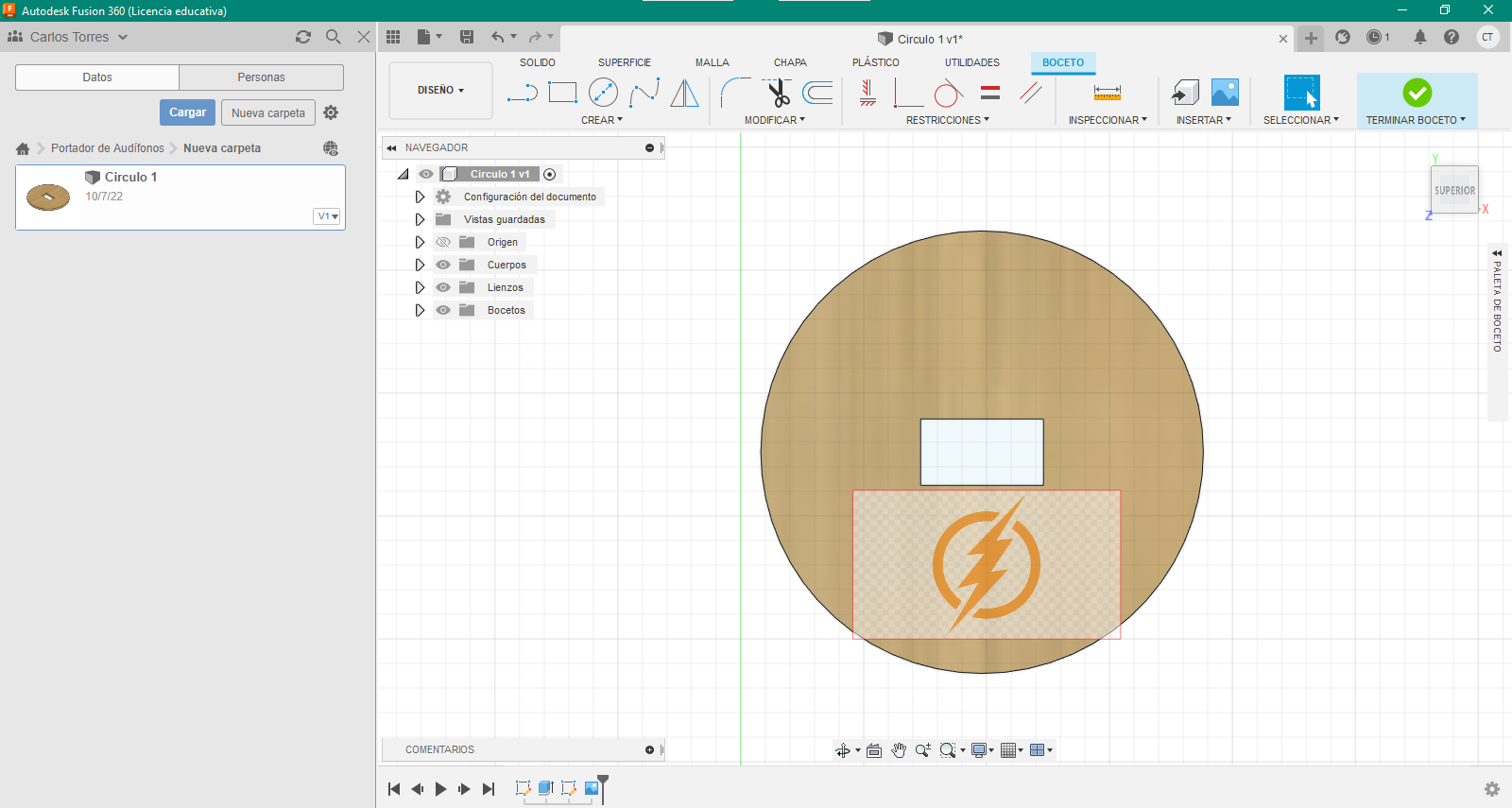Open the data panel grid icon
The width and height of the screenshot is (1512, 808).
(x=393, y=37)
